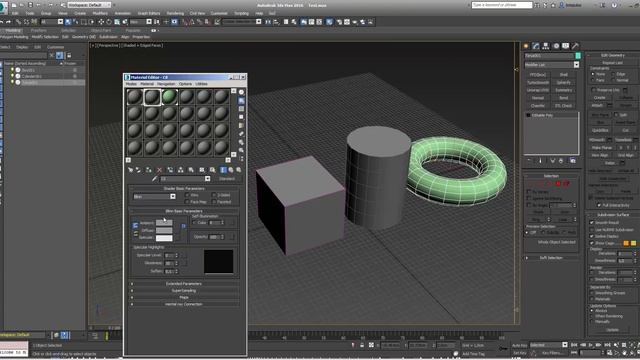
Task: Expand the Extended Parameters rollout
Action: click(184, 284)
